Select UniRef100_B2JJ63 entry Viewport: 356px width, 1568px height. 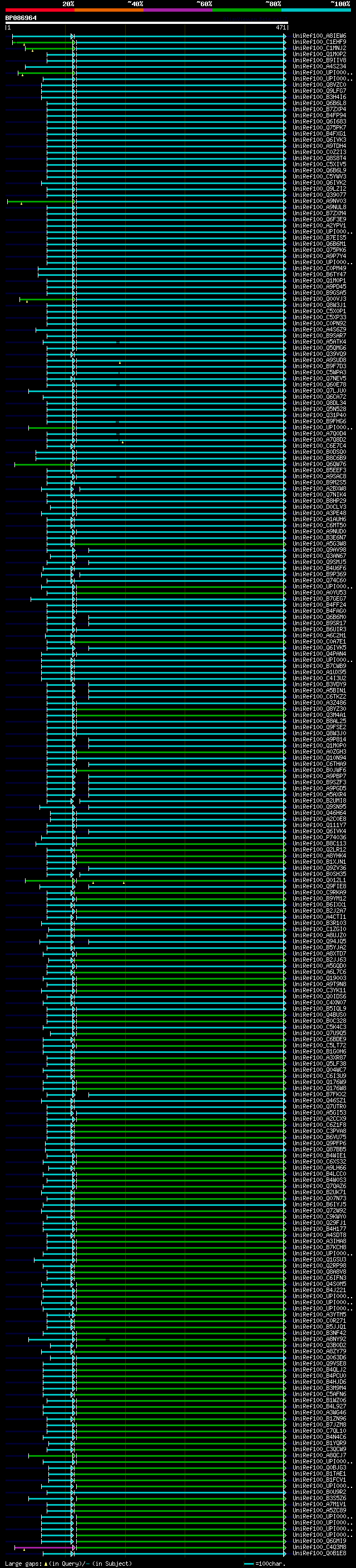coord(319,960)
